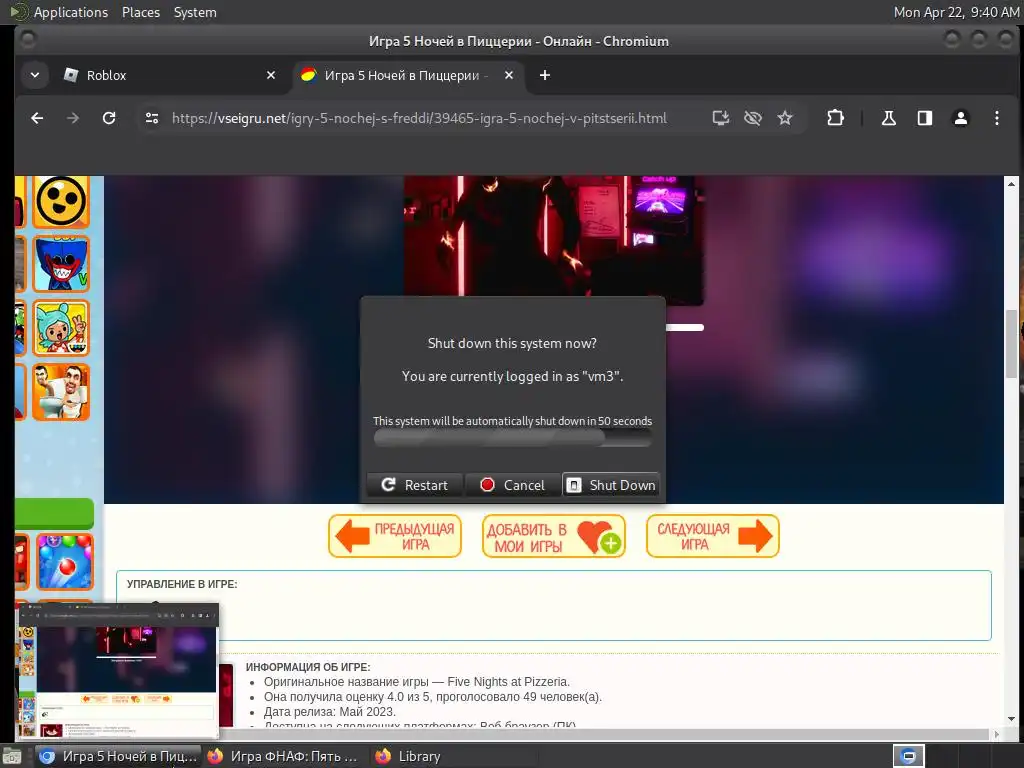The width and height of the screenshot is (1024, 768).
Task: Click the window preview thumbnail
Action: (x=118, y=671)
